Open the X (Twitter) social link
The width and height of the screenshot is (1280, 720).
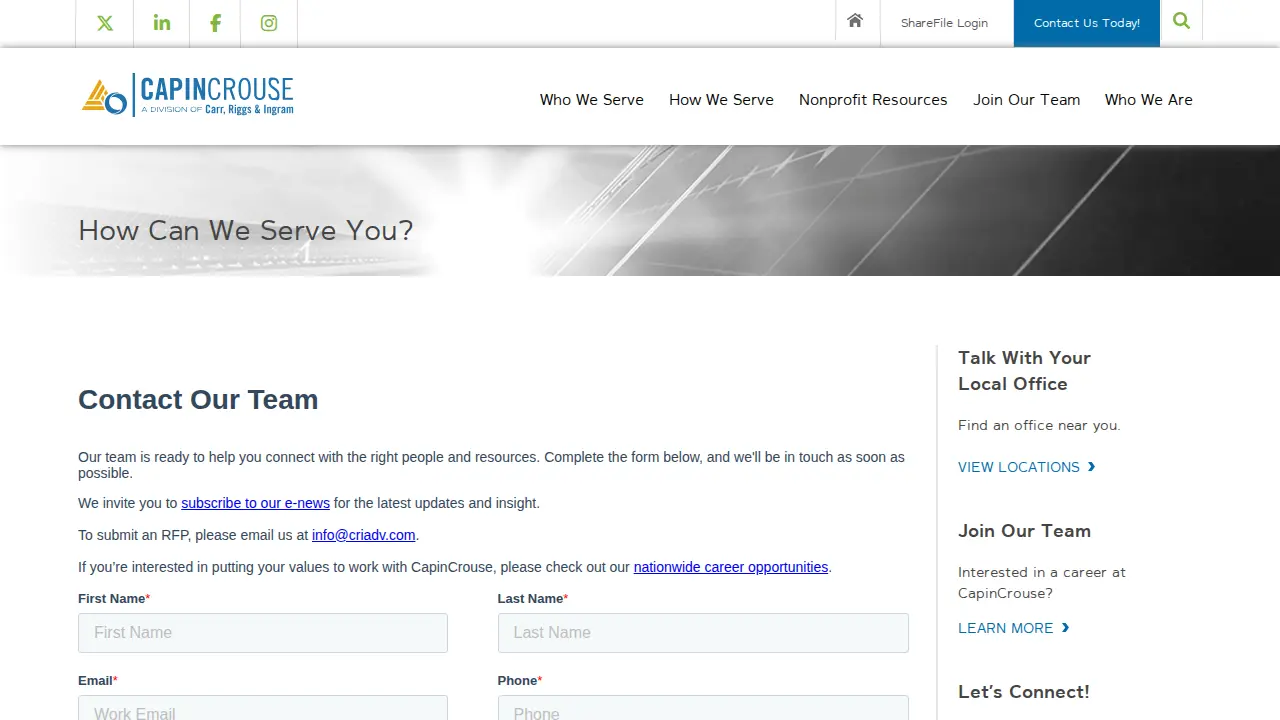[105, 23]
